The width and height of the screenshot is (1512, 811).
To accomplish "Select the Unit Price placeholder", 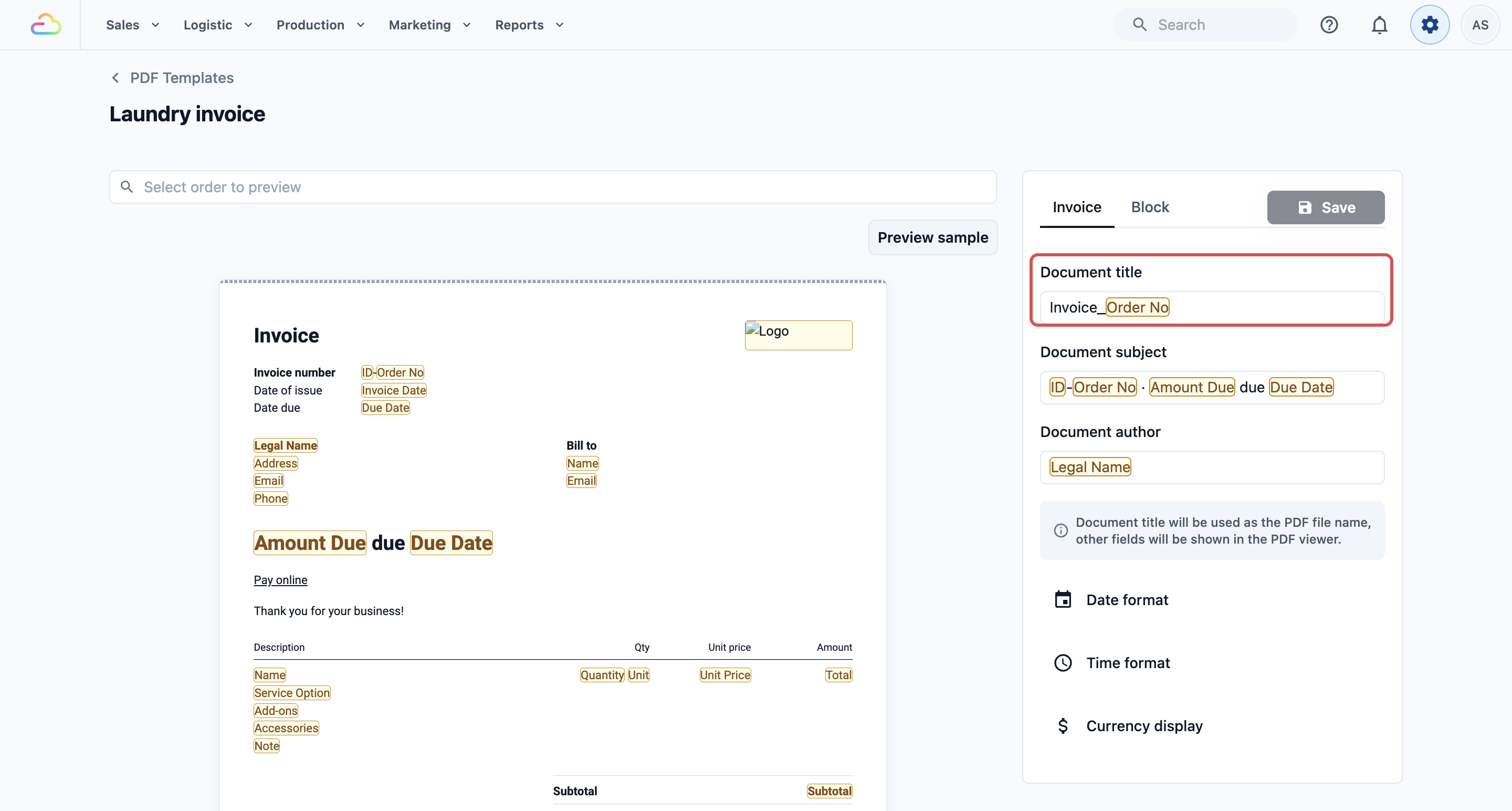I will tap(725, 675).
